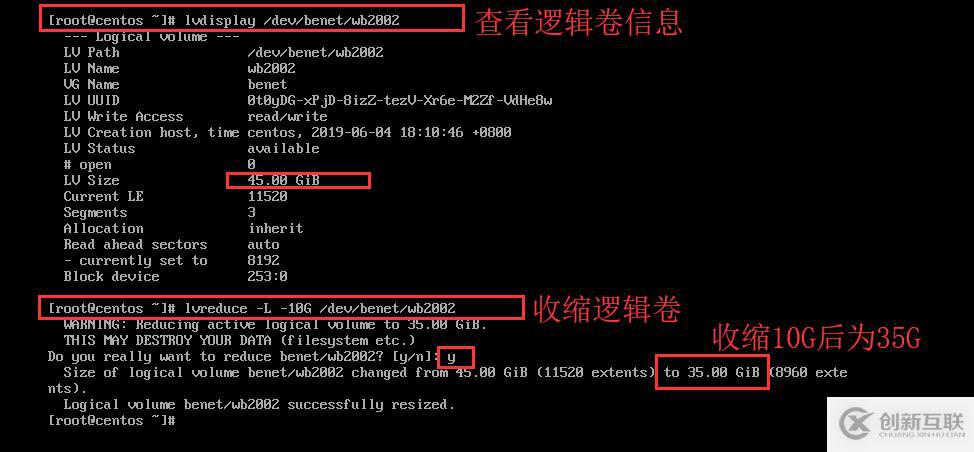Click the VG Name value 'benet'
The image size is (974, 452).
[x=267, y=84]
